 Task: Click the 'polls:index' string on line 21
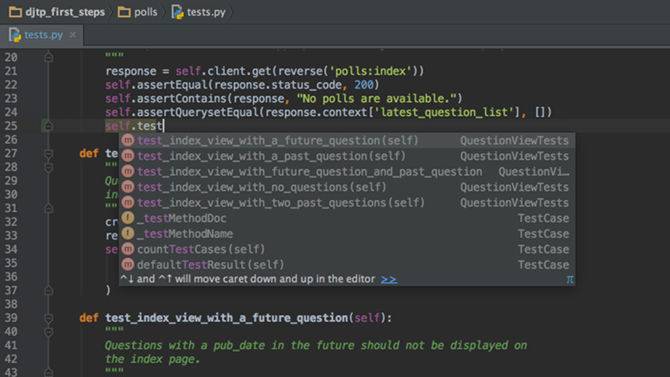[370, 71]
